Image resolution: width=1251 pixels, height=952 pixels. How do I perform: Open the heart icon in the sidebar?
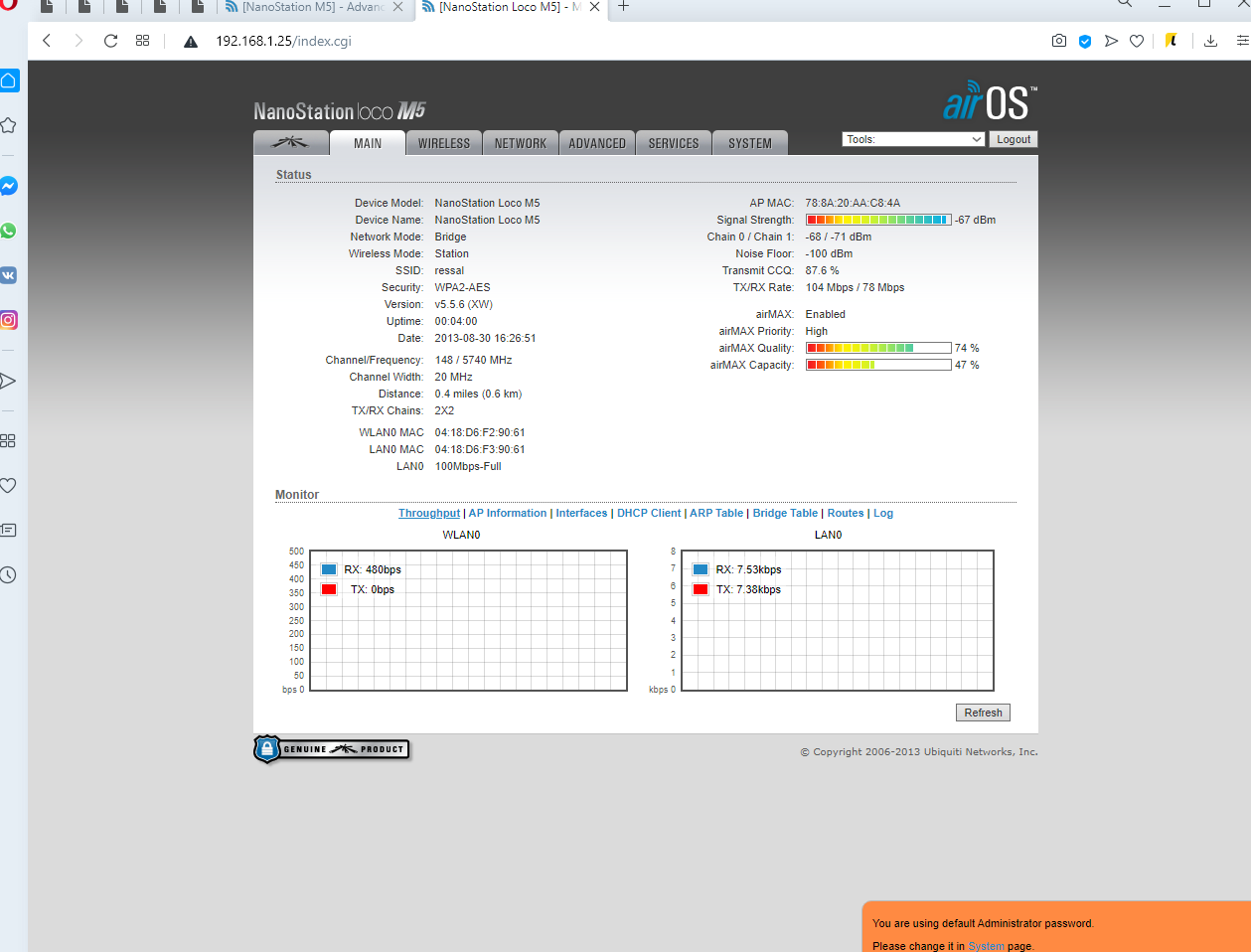[x=8, y=486]
